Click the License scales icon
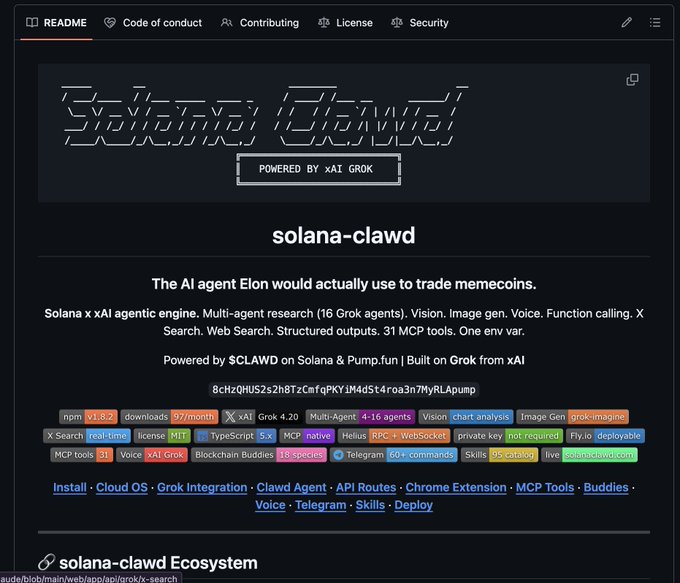Screen dimensions: 680x583 [x=324, y=23]
